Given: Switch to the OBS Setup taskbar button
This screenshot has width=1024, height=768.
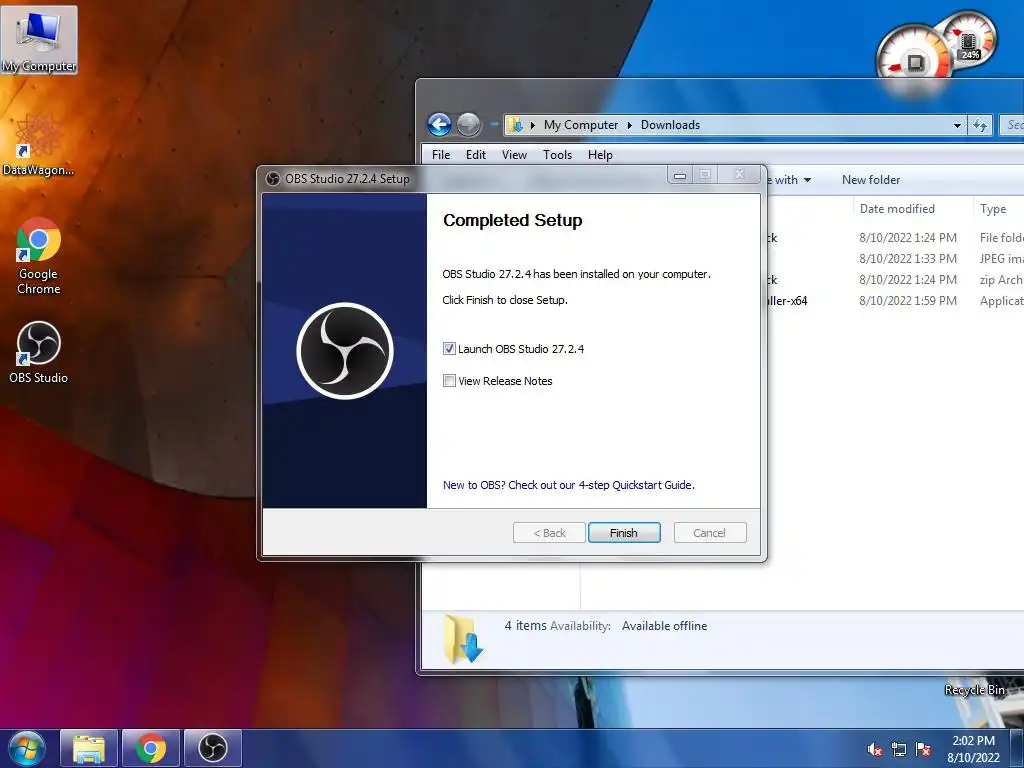Looking at the screenshot, I should tap(213, 748).
